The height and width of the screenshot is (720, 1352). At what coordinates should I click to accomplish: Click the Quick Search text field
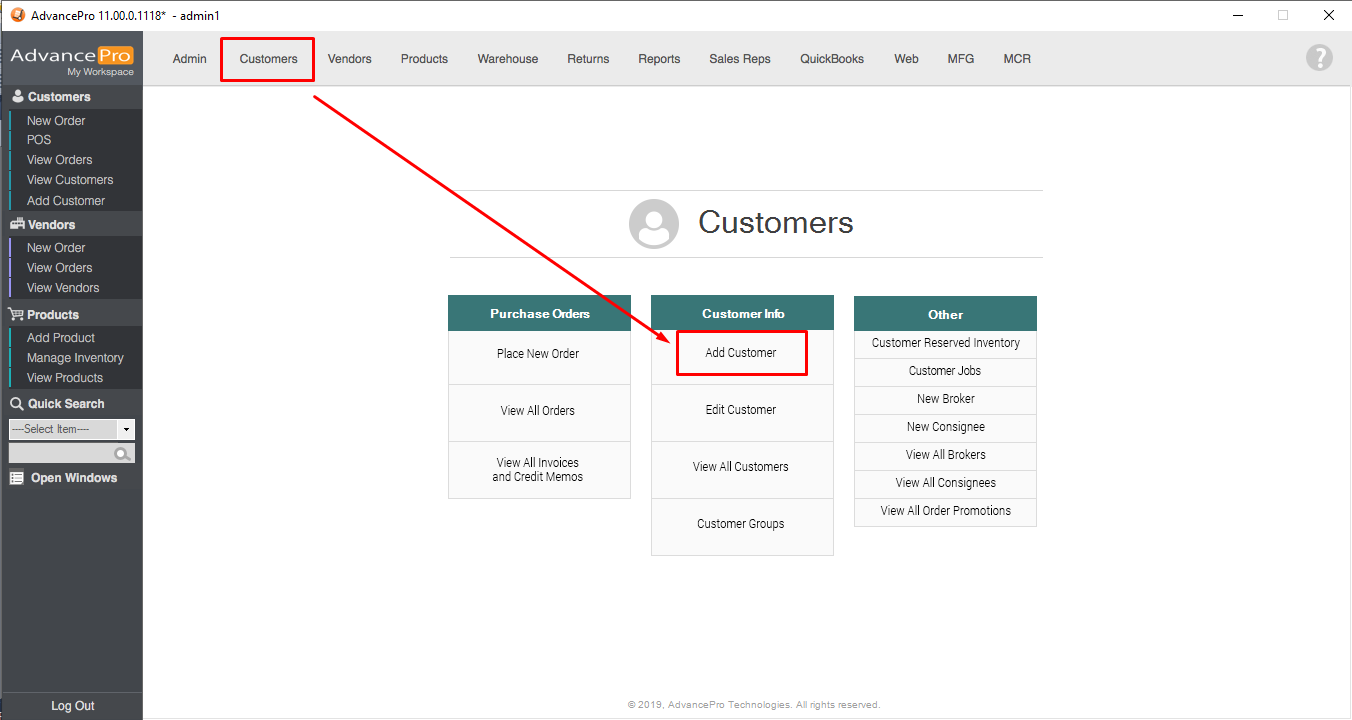pos(60,454)
